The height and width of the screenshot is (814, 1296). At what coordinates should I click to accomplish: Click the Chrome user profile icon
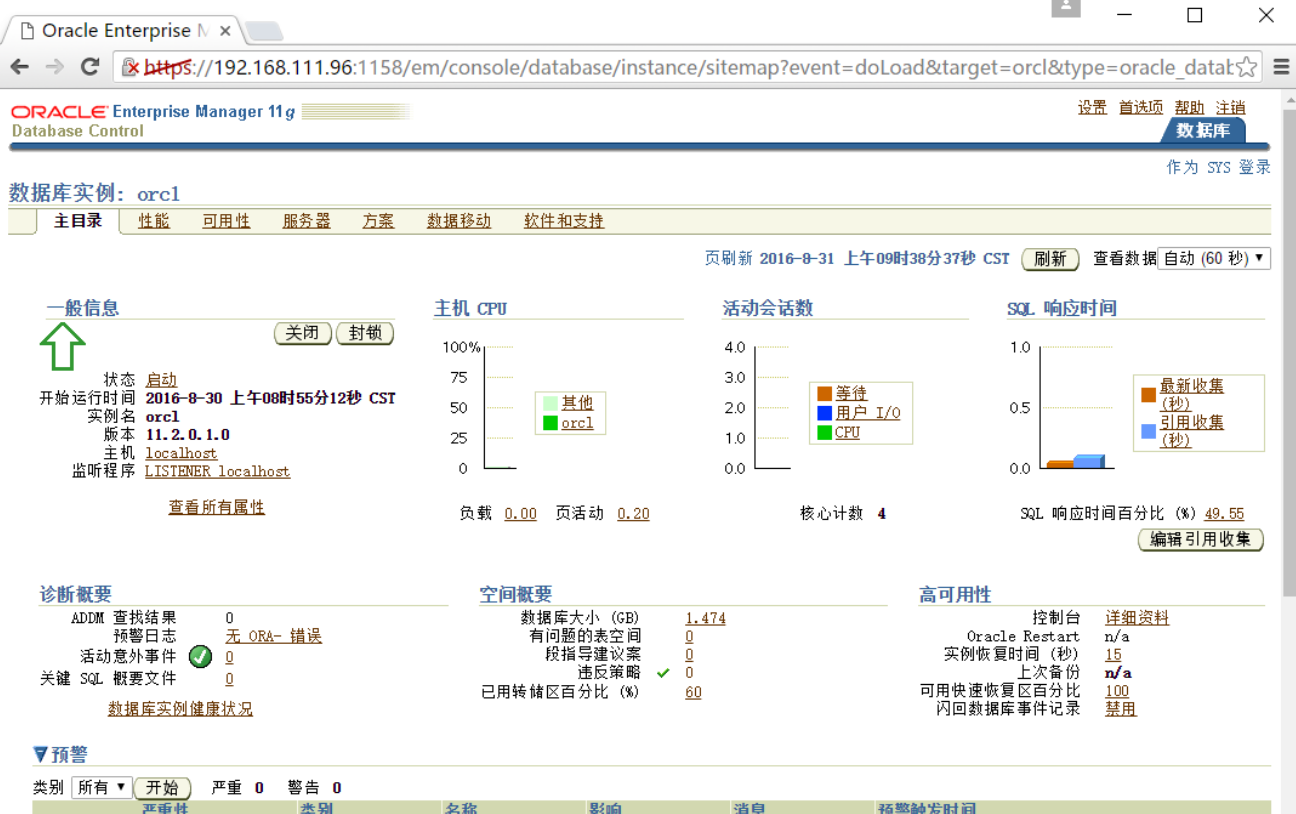tap(1066, 8)
